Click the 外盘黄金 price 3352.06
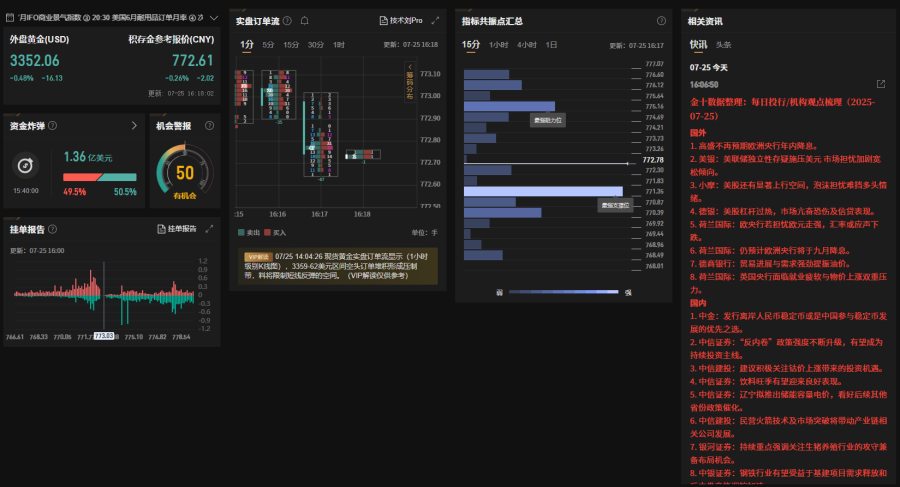This screenshot has width=900, height=487. pos(35,60)
